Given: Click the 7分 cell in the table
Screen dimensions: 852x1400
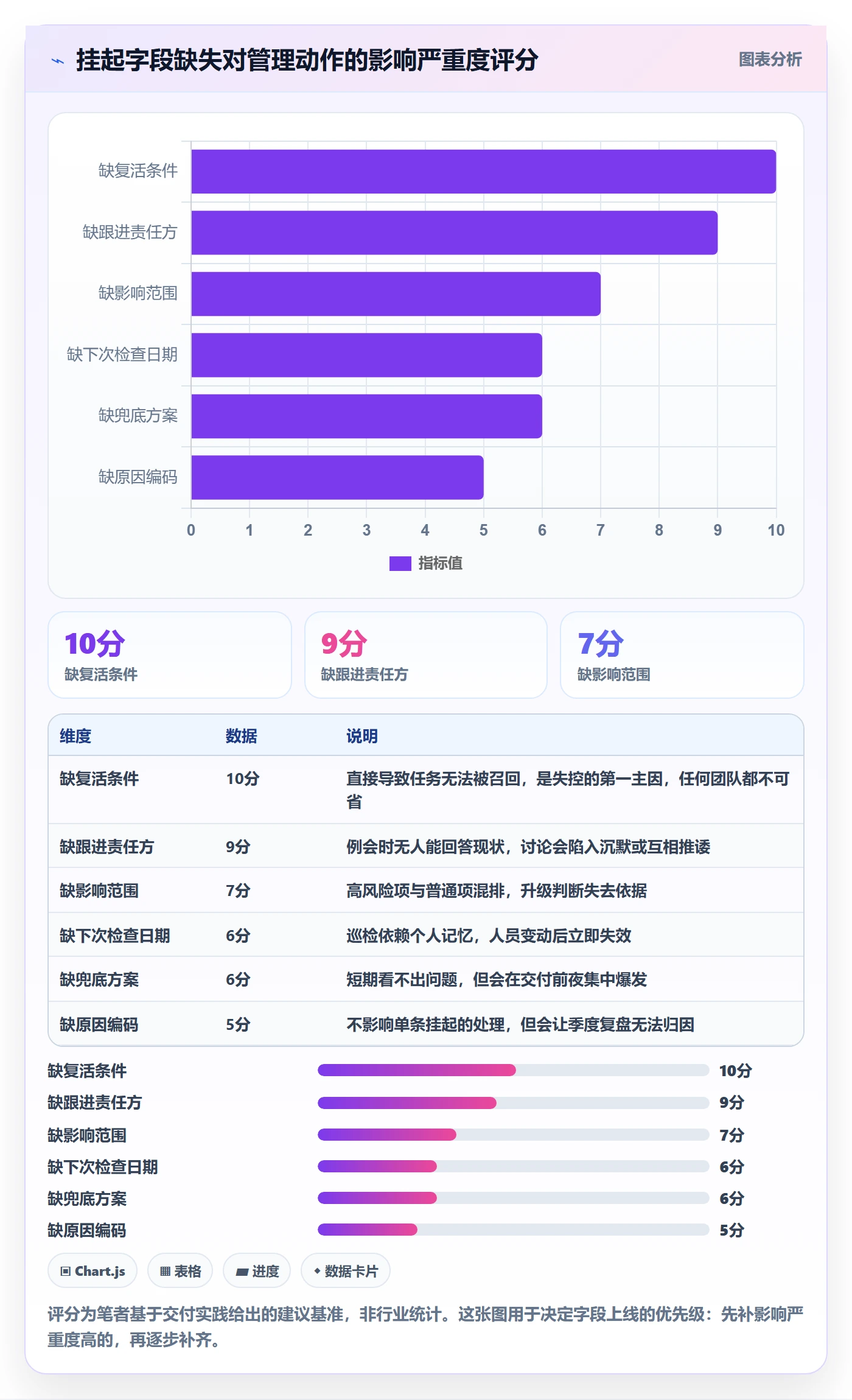Looking at the screenshot, I should click(x=238, y=891).
